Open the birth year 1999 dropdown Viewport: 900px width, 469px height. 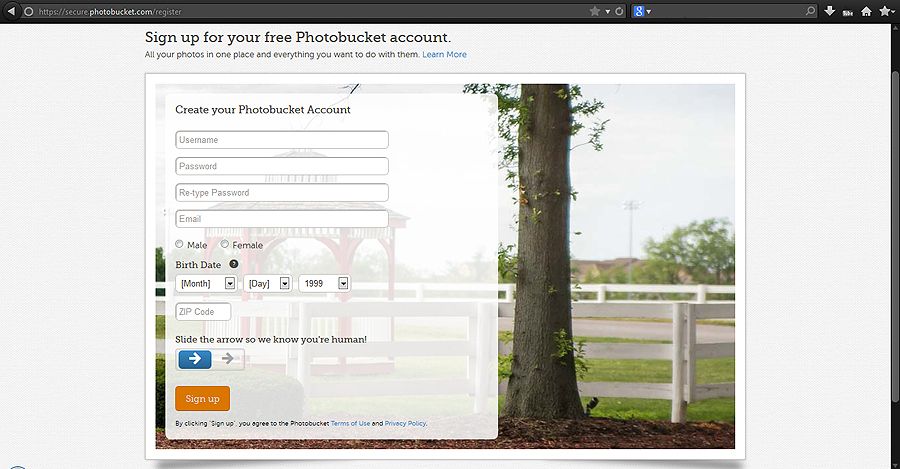click(x=324, y=283)
